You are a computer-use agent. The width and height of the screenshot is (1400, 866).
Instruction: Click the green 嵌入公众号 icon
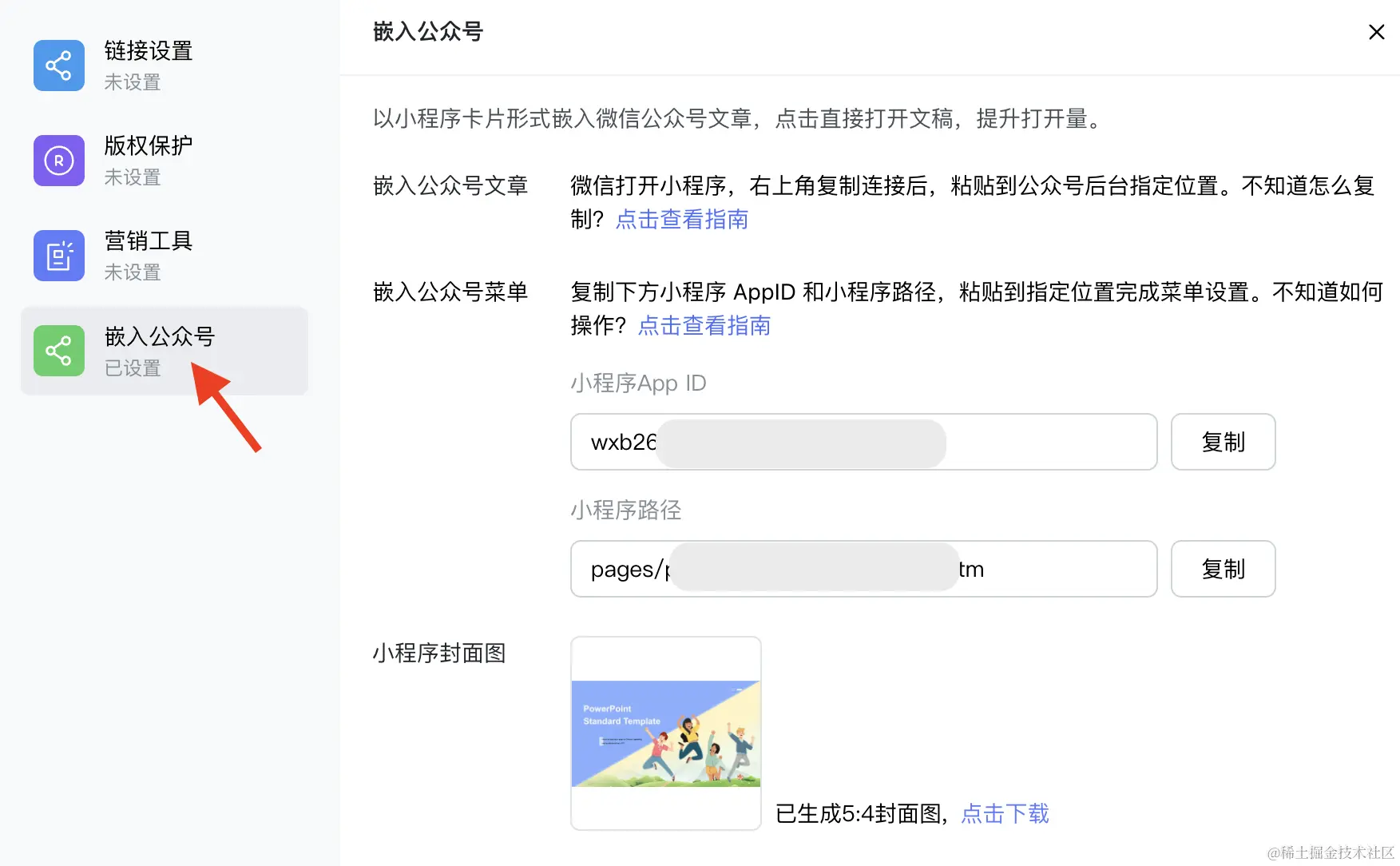click(x=58, y=351)
